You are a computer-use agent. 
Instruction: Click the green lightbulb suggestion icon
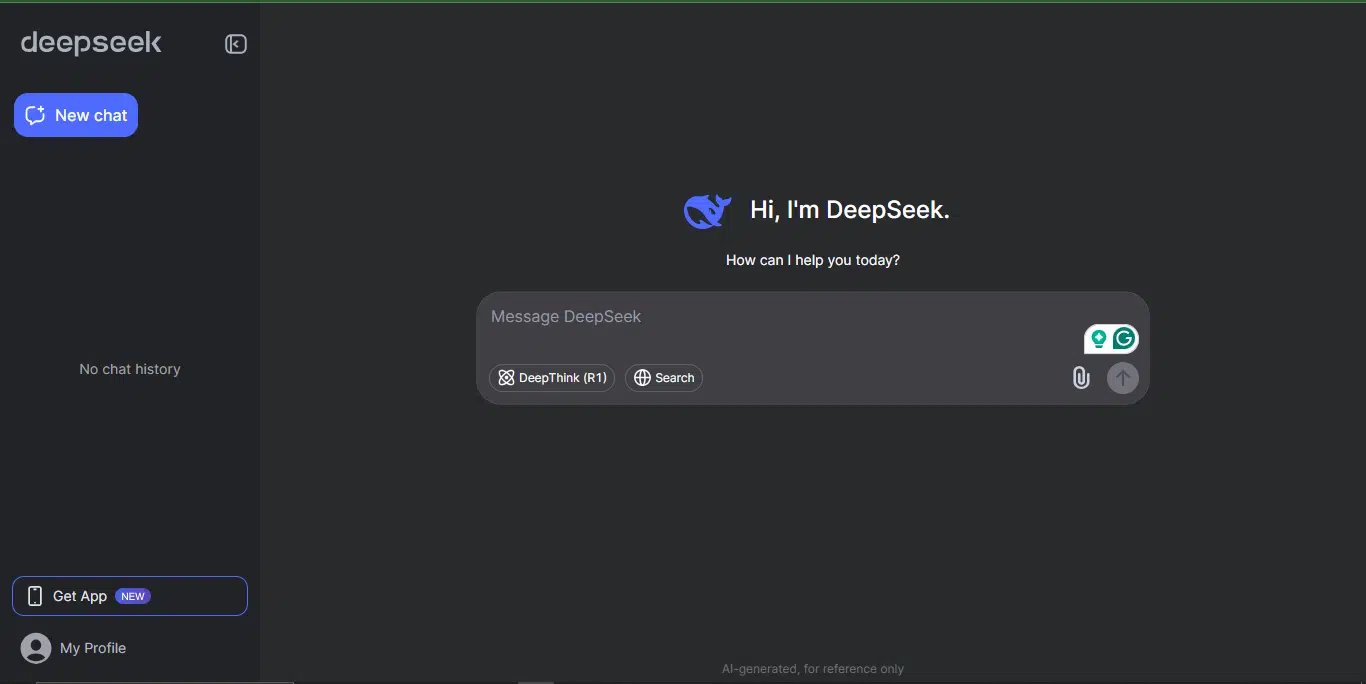tap(1098, 339)
